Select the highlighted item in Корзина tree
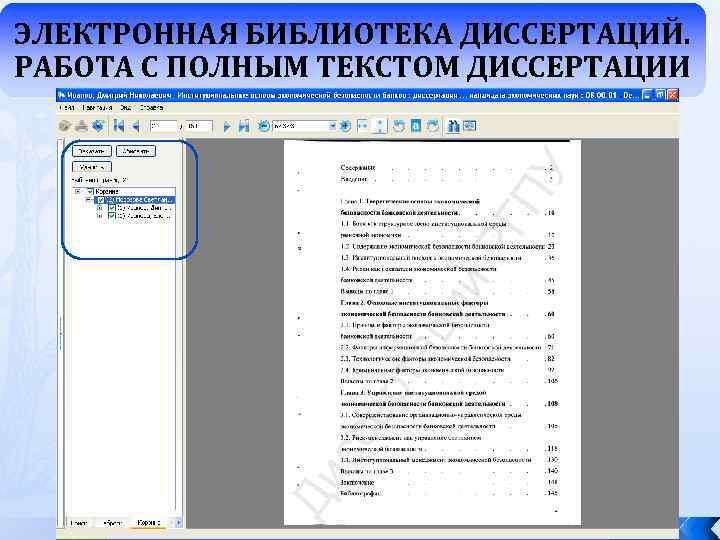Image resolution: width=720 pixels, height=540 pixels. tap(140, 200)
